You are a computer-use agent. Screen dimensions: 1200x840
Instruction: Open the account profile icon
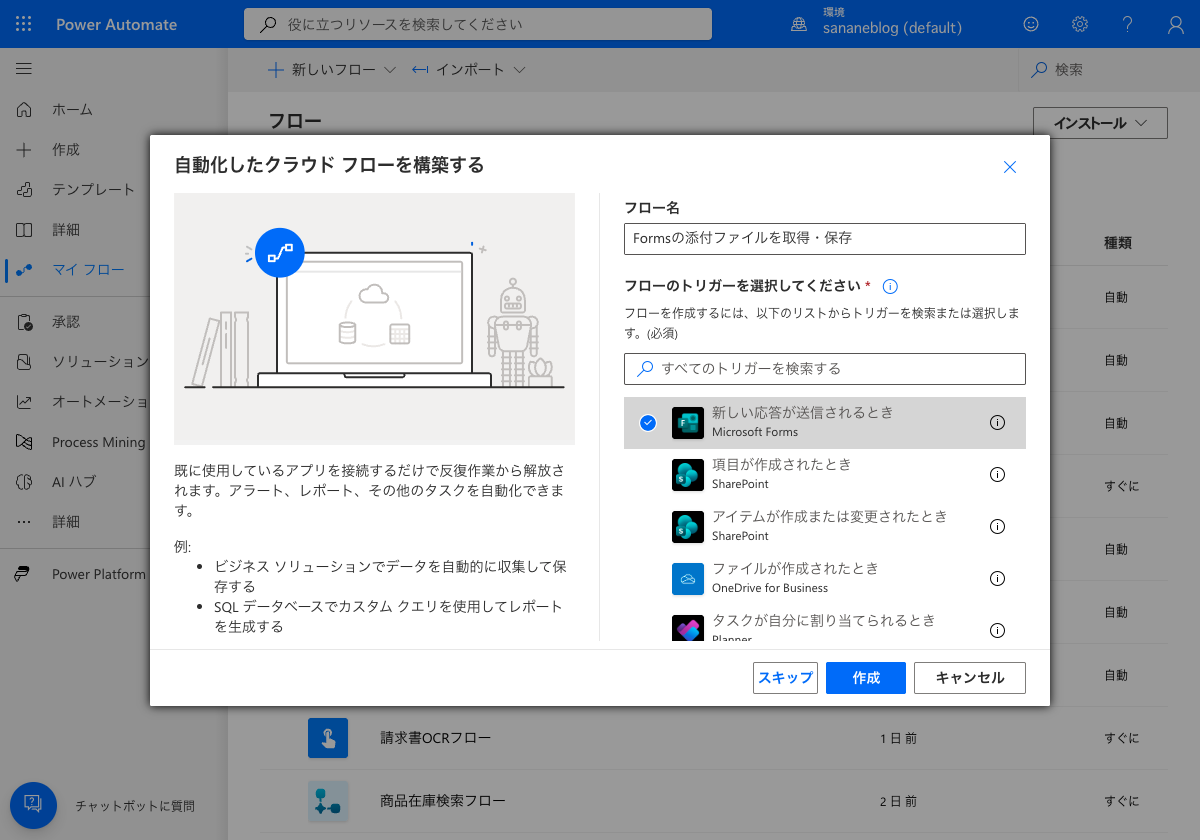click(1176, 24)
